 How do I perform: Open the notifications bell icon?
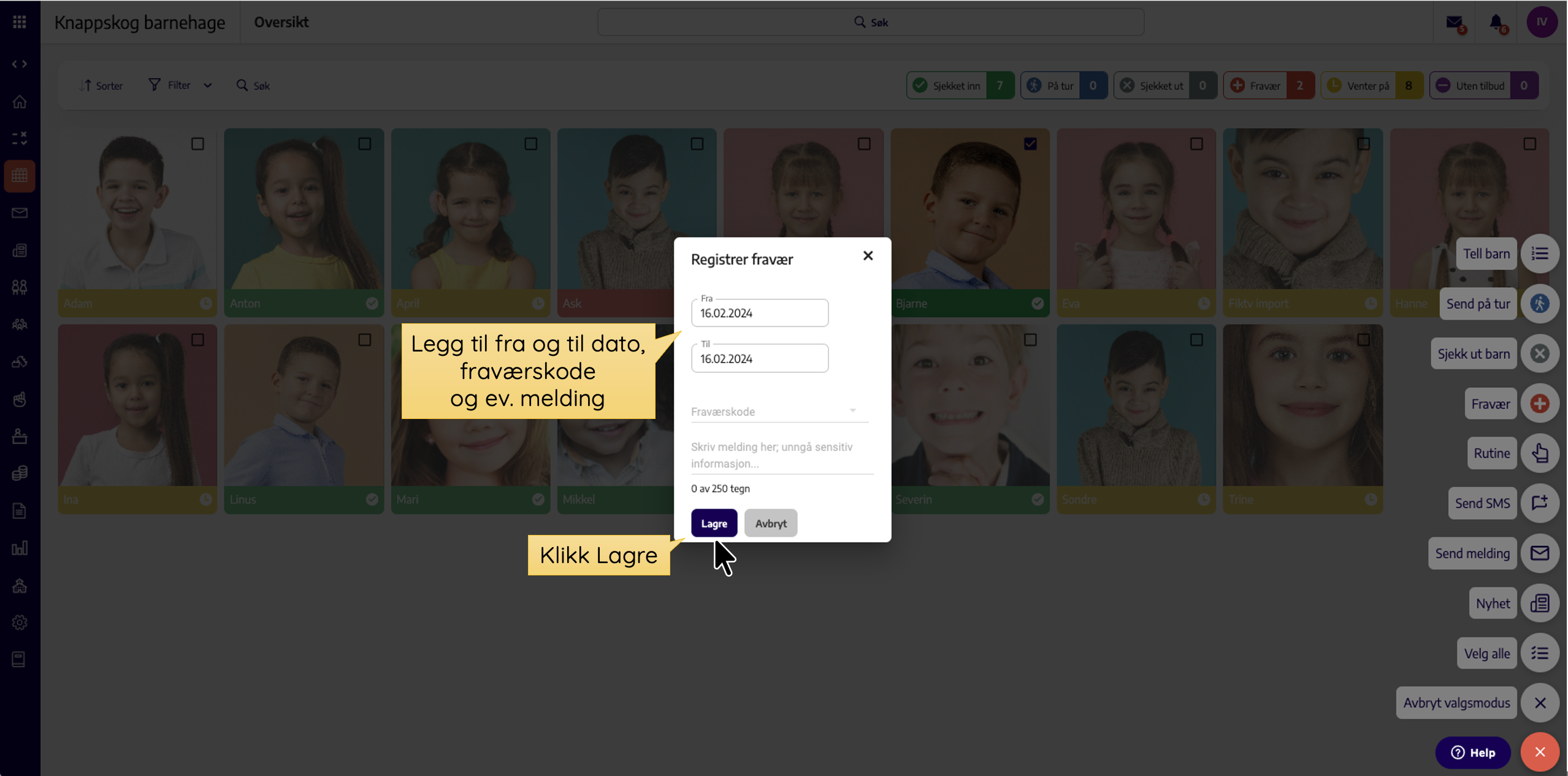click(1497, 23)
